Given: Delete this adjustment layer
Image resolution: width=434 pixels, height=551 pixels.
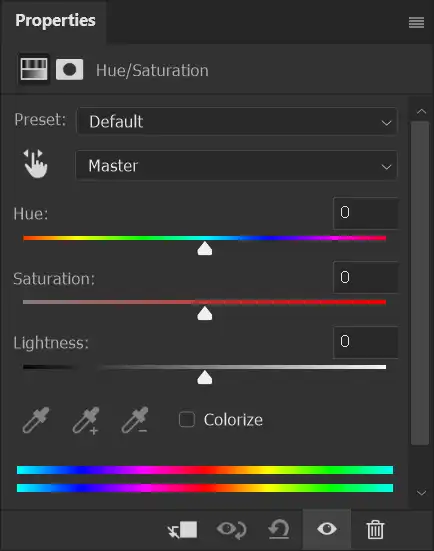Looking at the screenshot, I should [375, 530].
